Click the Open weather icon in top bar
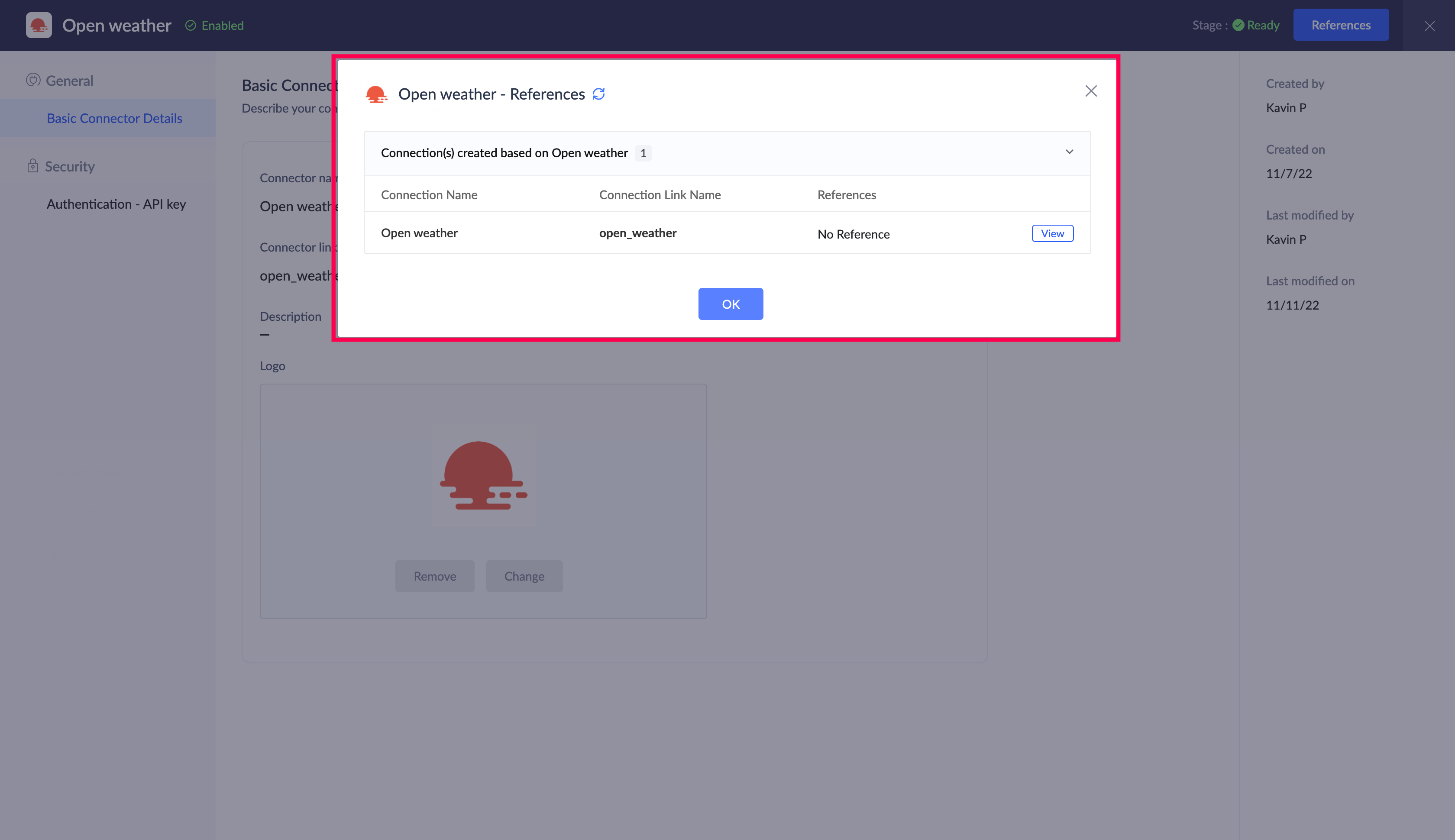 [x=39, y=26]
